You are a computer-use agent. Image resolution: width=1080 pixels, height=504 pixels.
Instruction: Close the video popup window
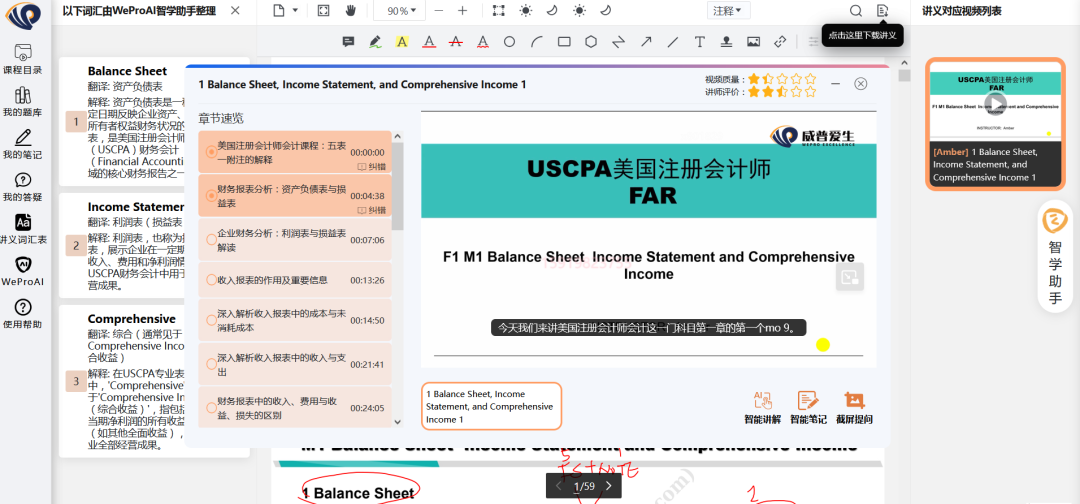860,83
